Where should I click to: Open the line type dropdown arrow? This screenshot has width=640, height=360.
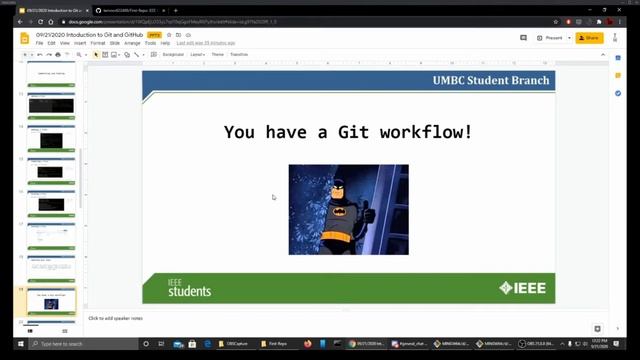[143, 55]
